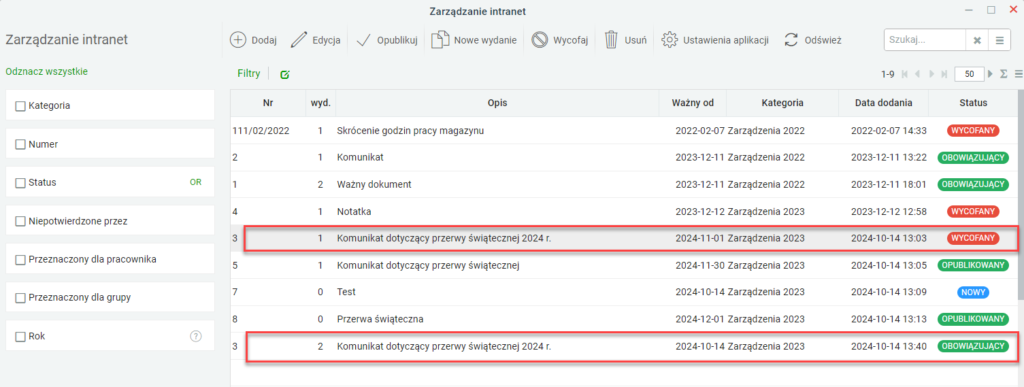Viewport: 1024px width, 387px height.
Task: Click help question mark beside Rok
Action: pos(195,337)
